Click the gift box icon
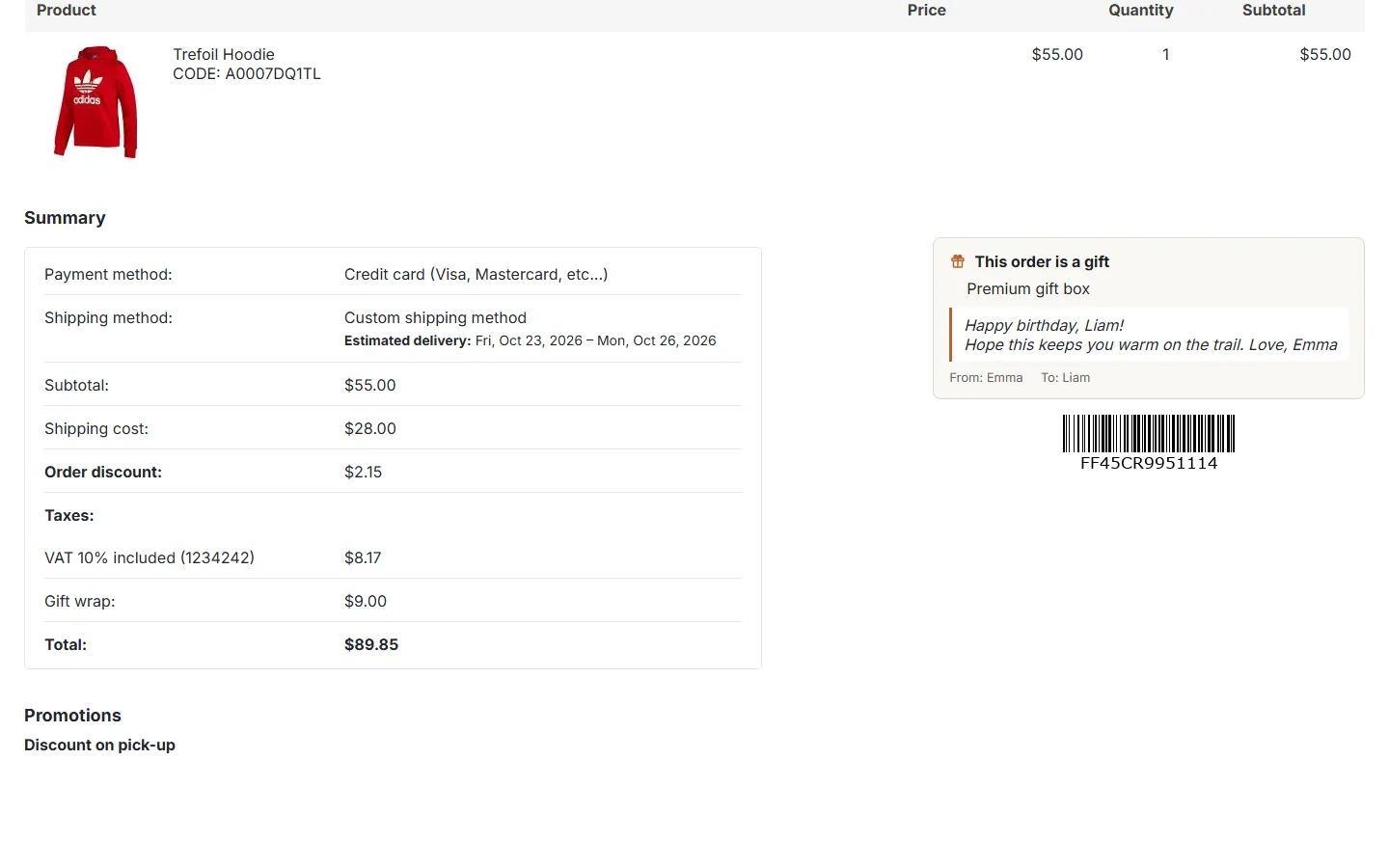This screenshot has width=1389, height=868. point(958,261)
